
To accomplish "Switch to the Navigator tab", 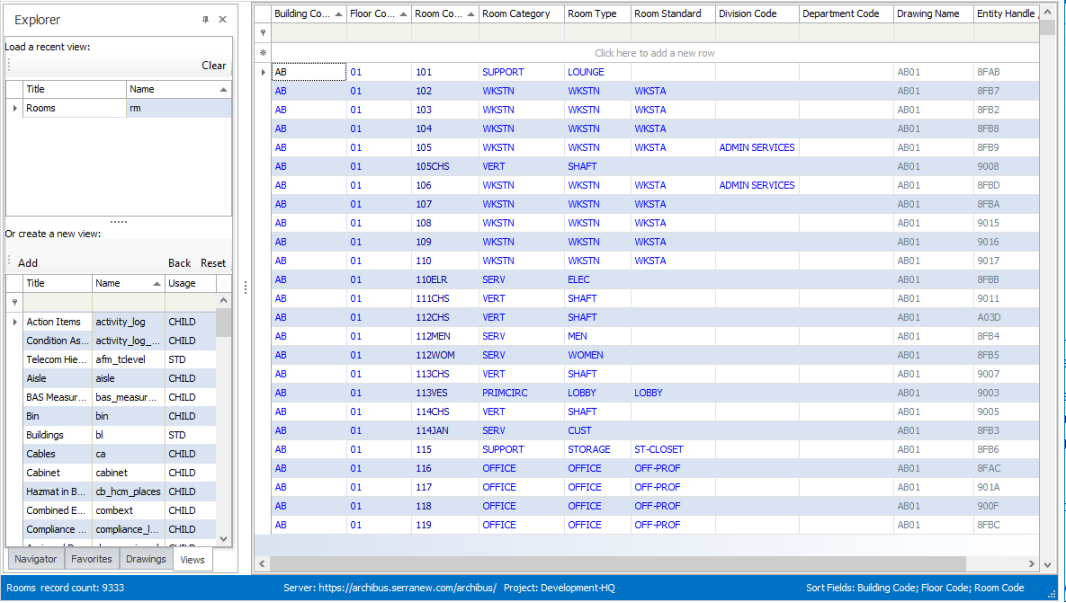I will tap(34, 559).
